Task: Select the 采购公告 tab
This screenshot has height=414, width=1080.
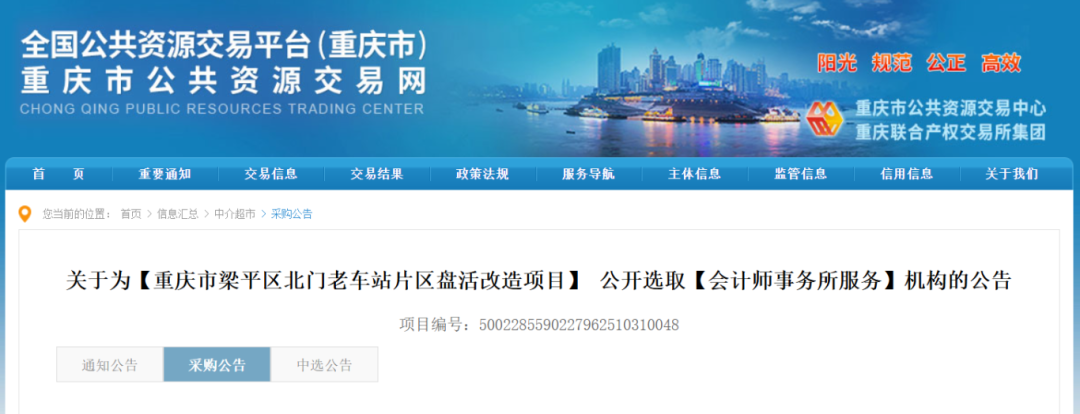Action: (x=217, y=364)
